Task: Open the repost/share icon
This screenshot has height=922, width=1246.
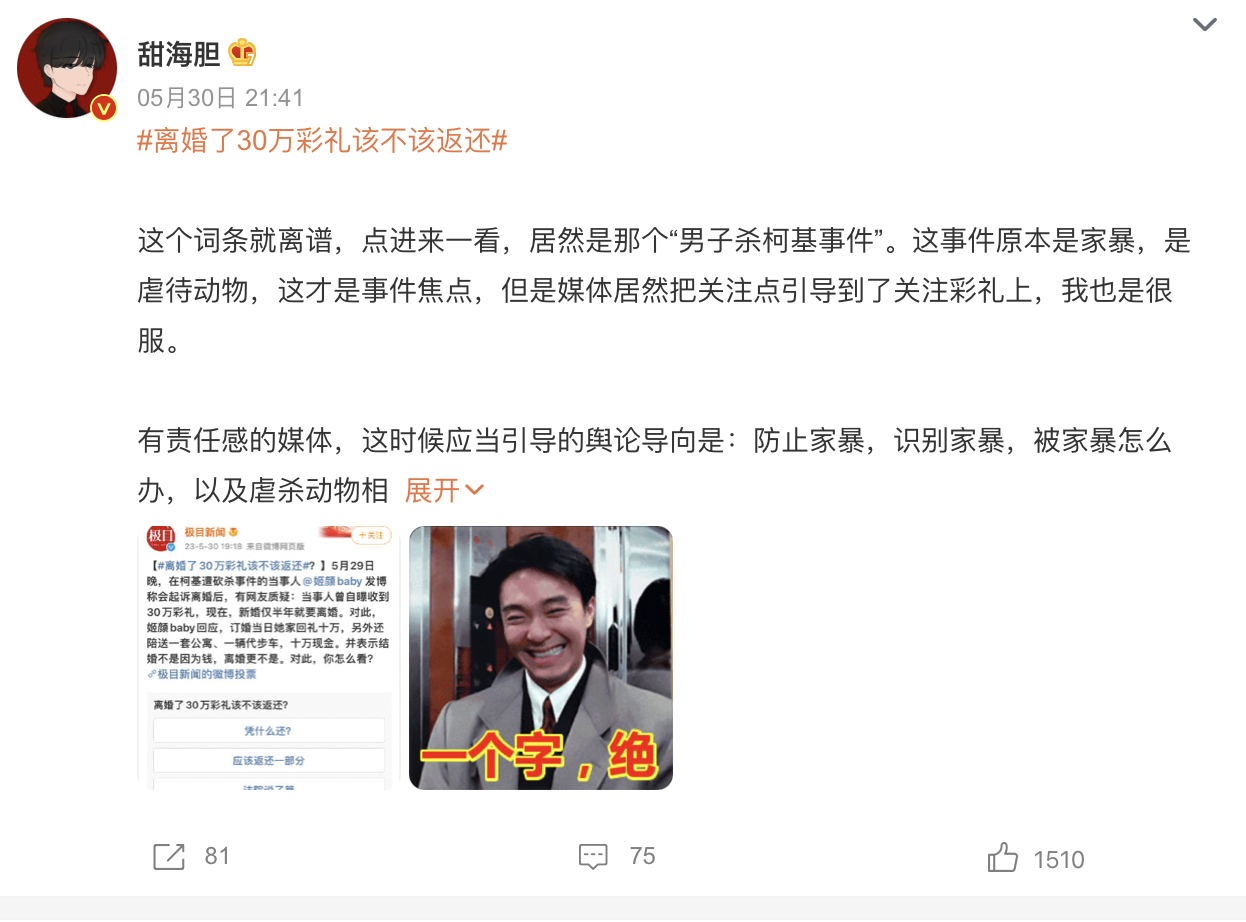Action: pos(169,857)
